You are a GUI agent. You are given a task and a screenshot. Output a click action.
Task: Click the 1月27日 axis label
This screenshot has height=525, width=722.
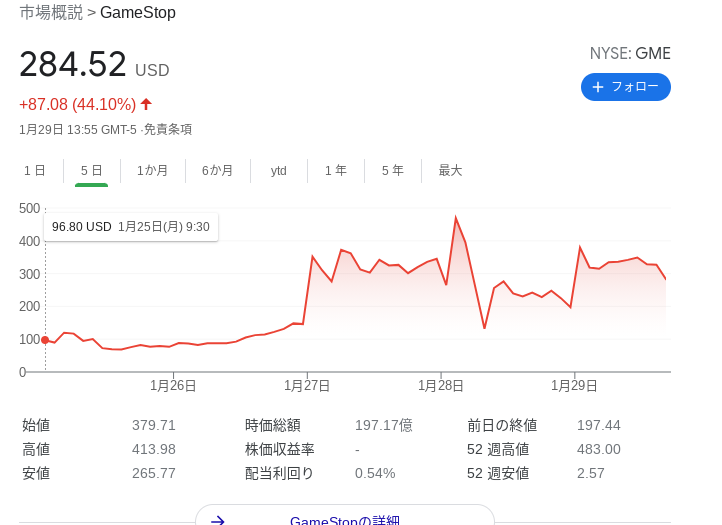tap(307, 385)
